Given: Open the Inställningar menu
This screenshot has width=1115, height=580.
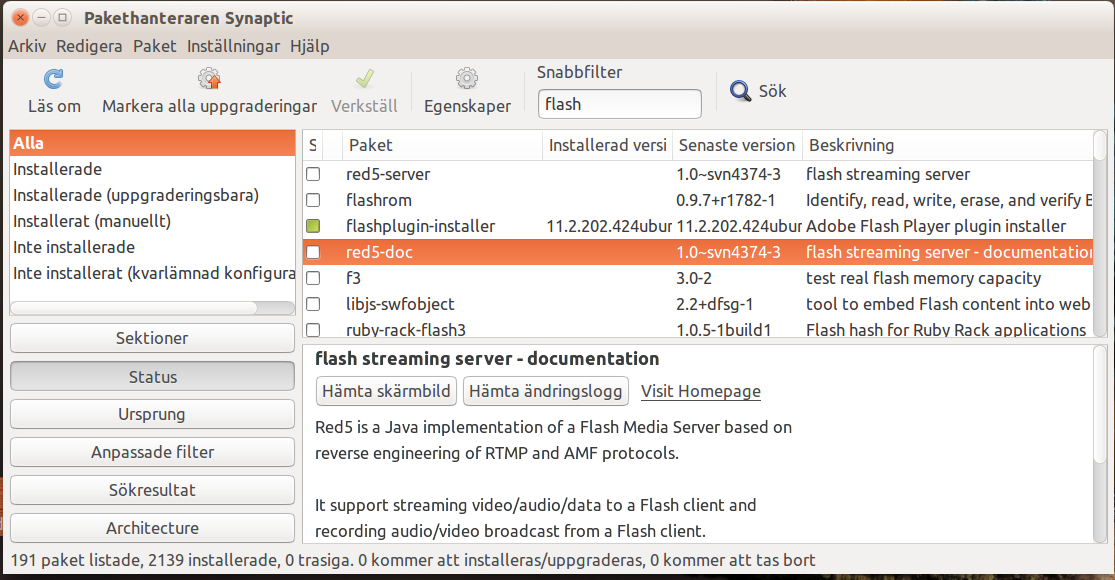Looking at the screenshot, I should click(233, 46).
